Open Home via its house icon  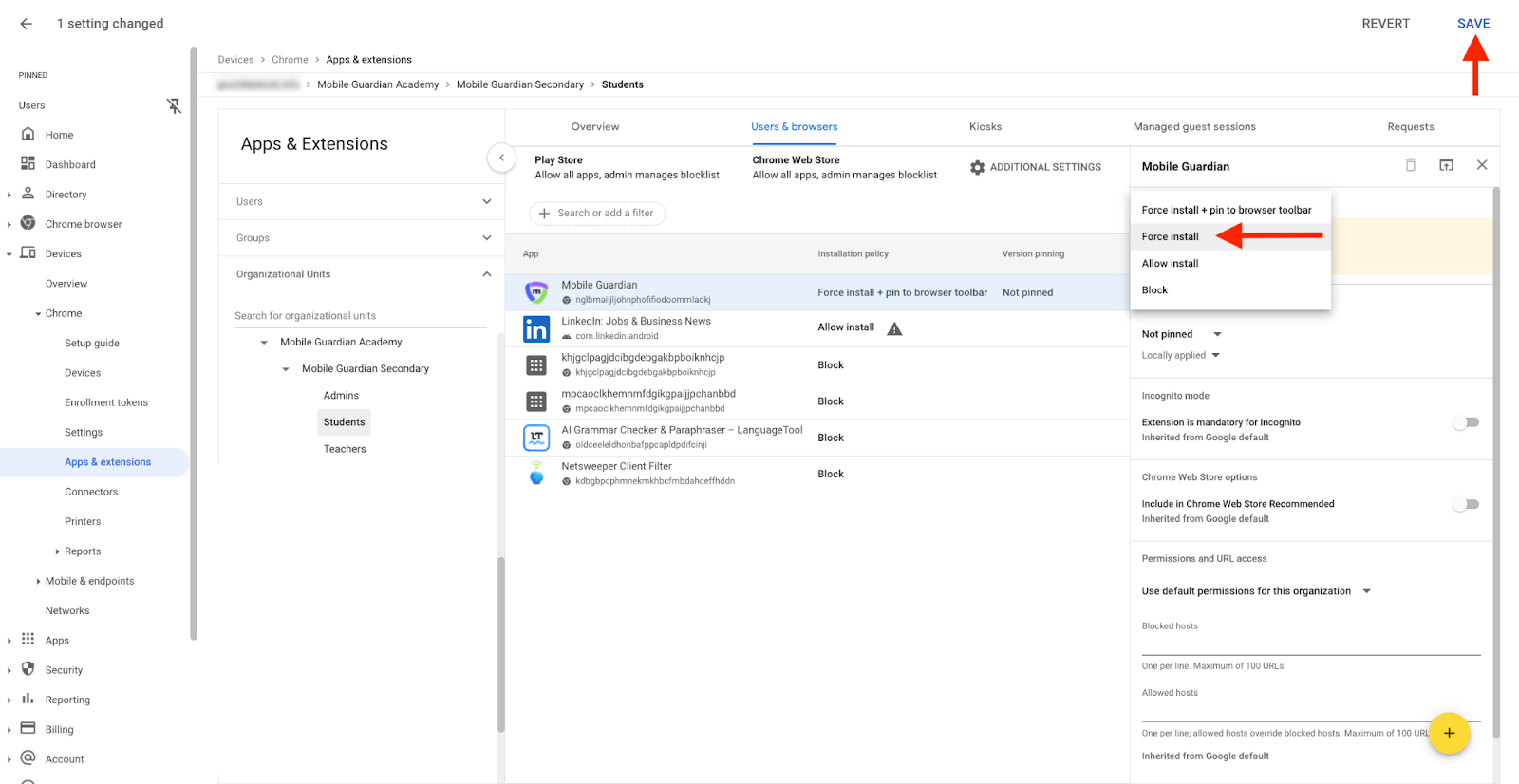(x=28, y=135)
